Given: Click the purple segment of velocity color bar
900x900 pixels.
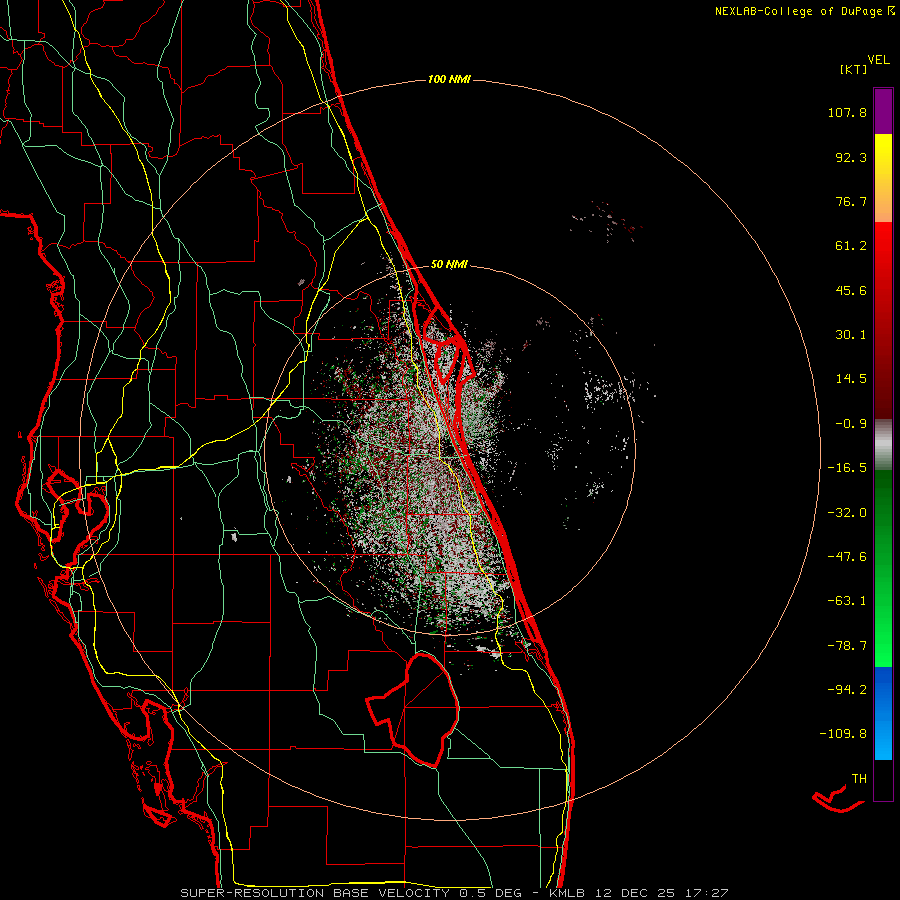Looking at the screenshot, I should click(883, 111).
